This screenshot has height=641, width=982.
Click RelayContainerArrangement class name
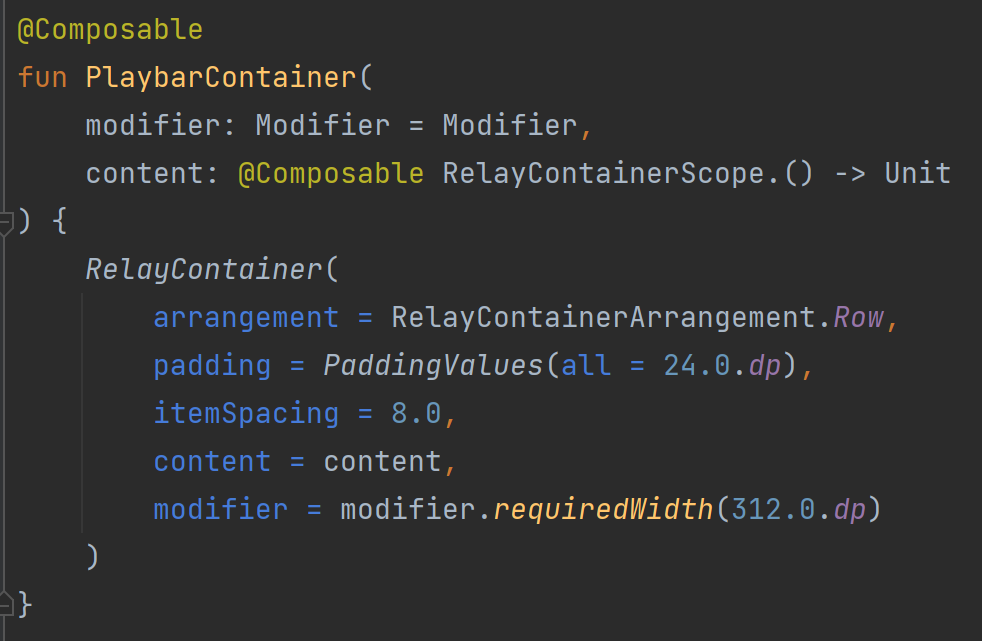click(x=604, y=317)
